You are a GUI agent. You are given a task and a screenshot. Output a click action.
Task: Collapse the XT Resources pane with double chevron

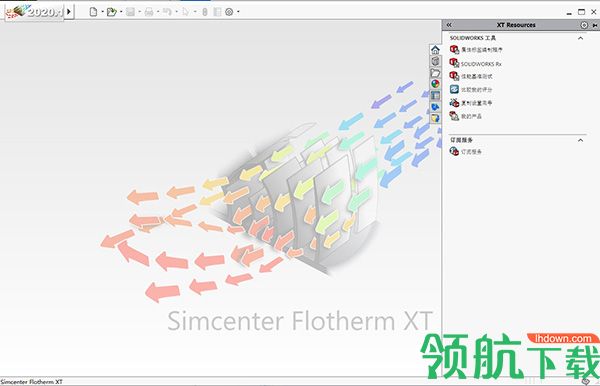(x=449, y=25)
